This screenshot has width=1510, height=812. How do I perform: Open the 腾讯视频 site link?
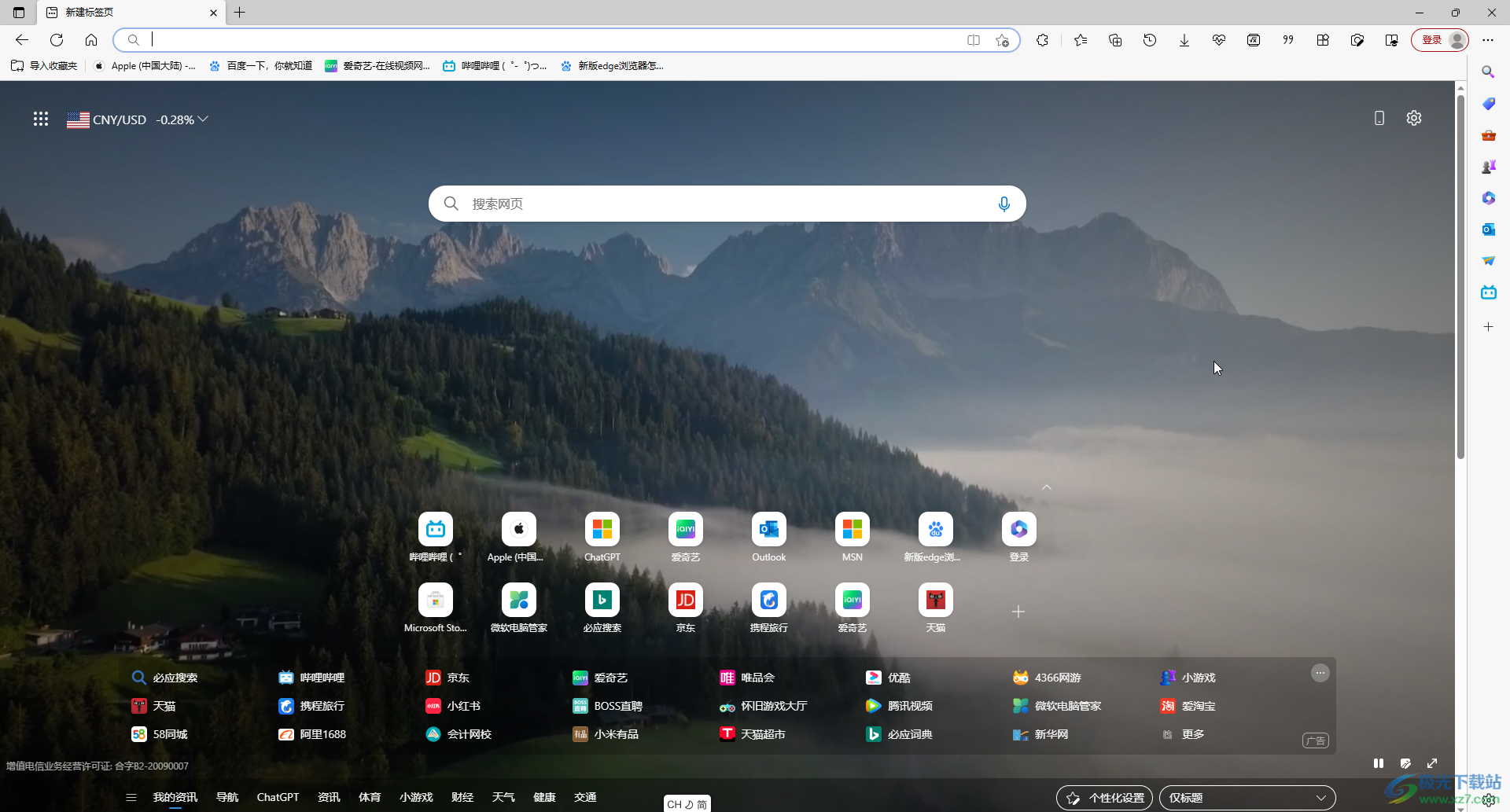point(899,706)
